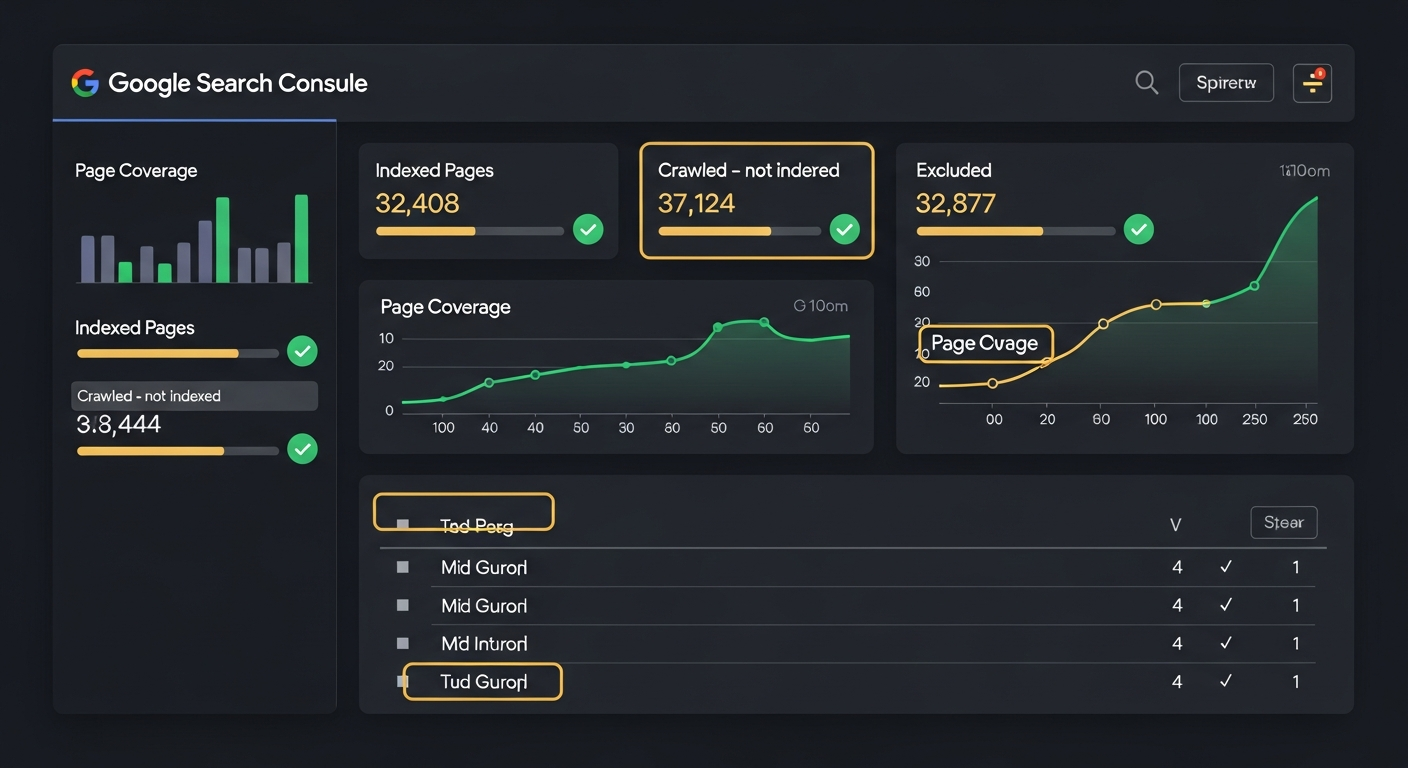
Task: Click the green check beside sidebar Indexed Pages bar
Action: coord(302,351)
